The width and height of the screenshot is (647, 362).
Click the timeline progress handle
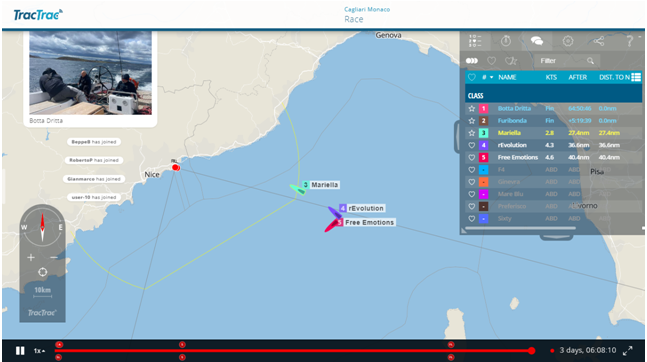coord(531,351)
